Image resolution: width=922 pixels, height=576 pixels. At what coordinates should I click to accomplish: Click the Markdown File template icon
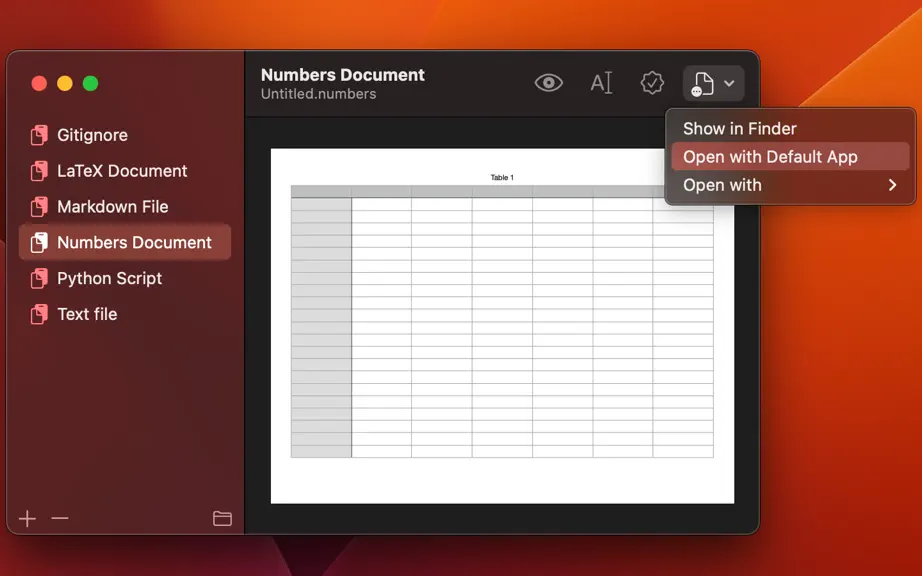[x=39, y=207]
